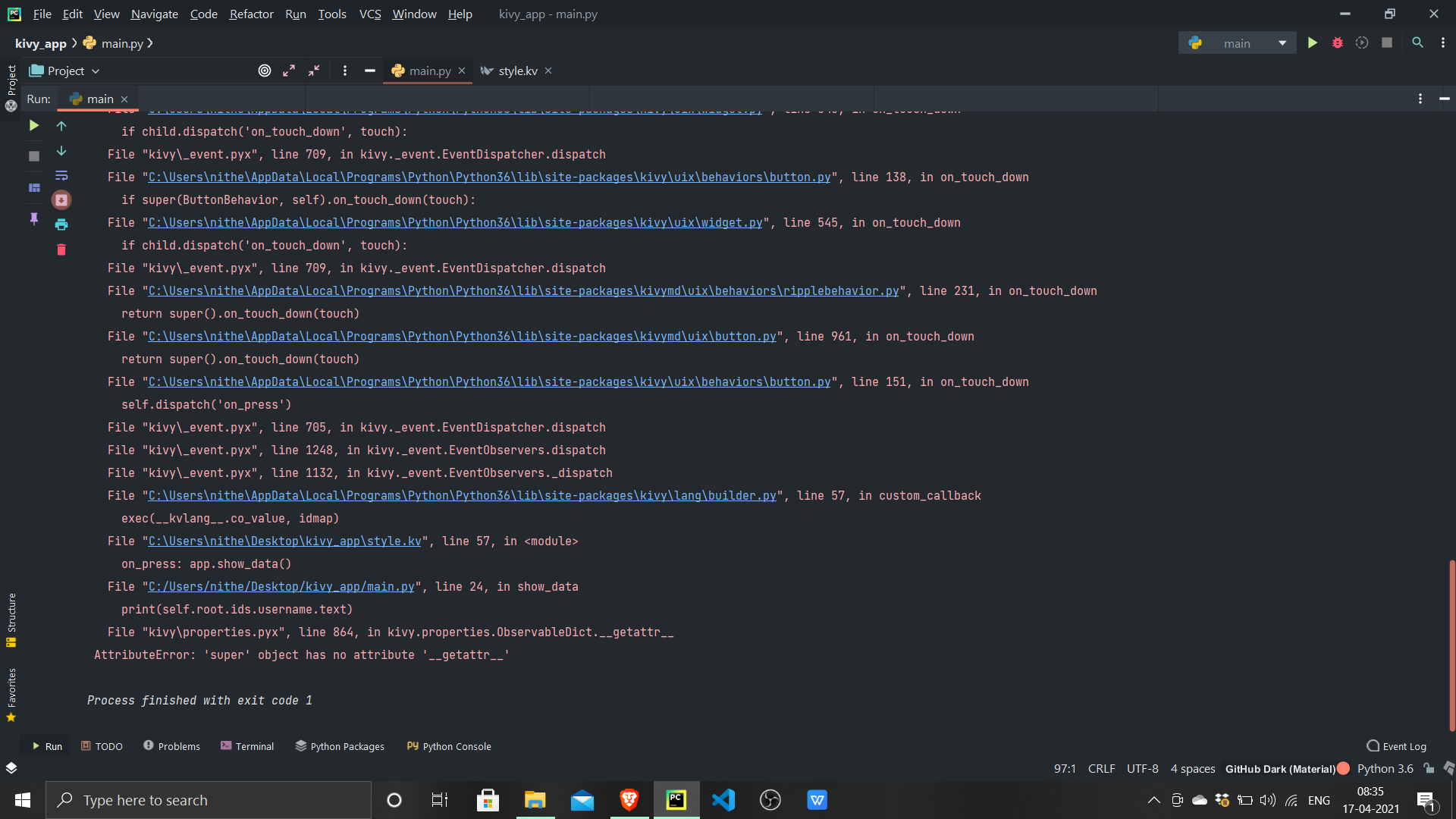This screenshot has width=1456, height=819.
Task: Open the style.kv traceback file link
Action: coord(284,541)
